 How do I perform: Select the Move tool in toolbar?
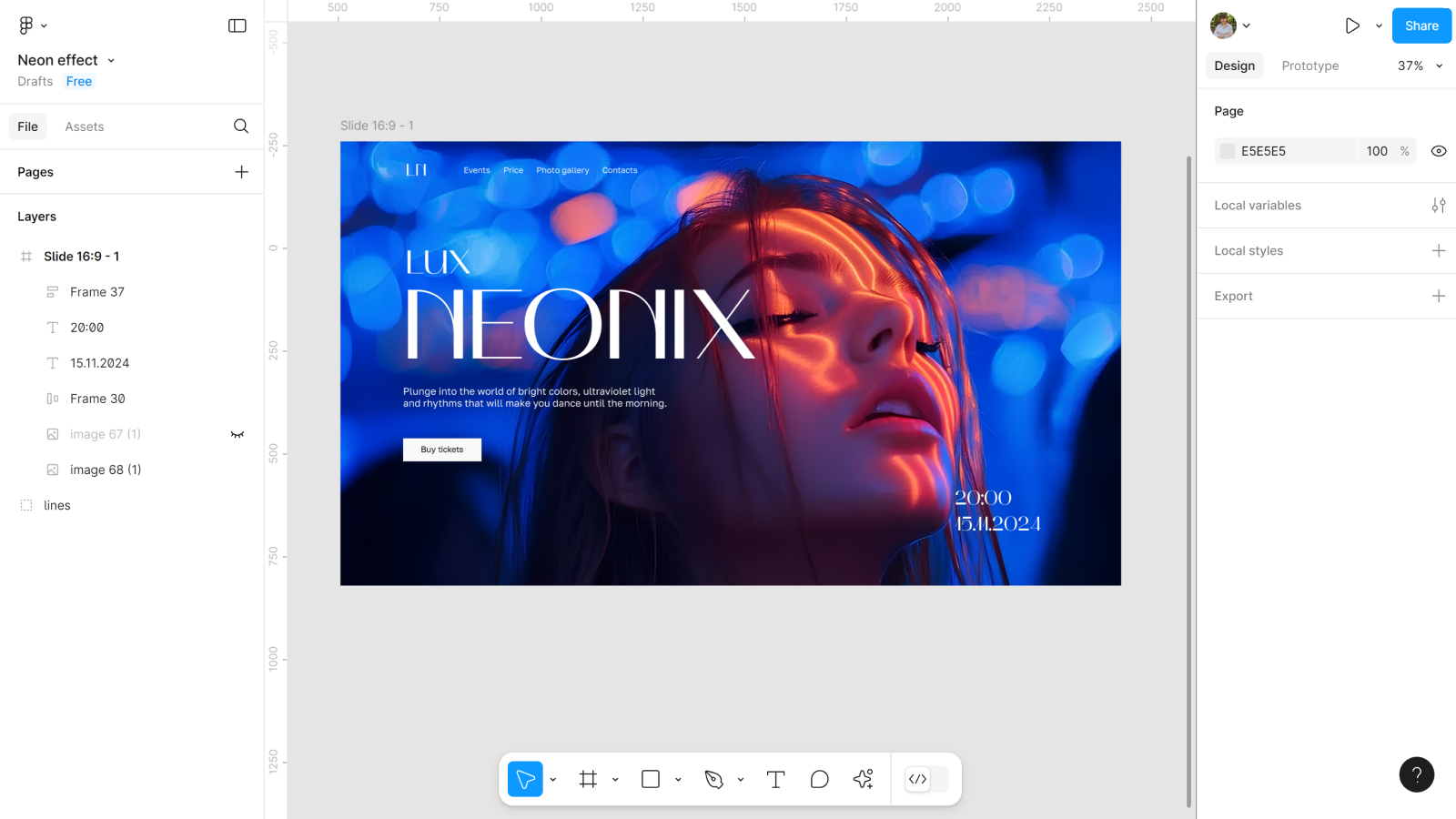click(x=525, y=779)
